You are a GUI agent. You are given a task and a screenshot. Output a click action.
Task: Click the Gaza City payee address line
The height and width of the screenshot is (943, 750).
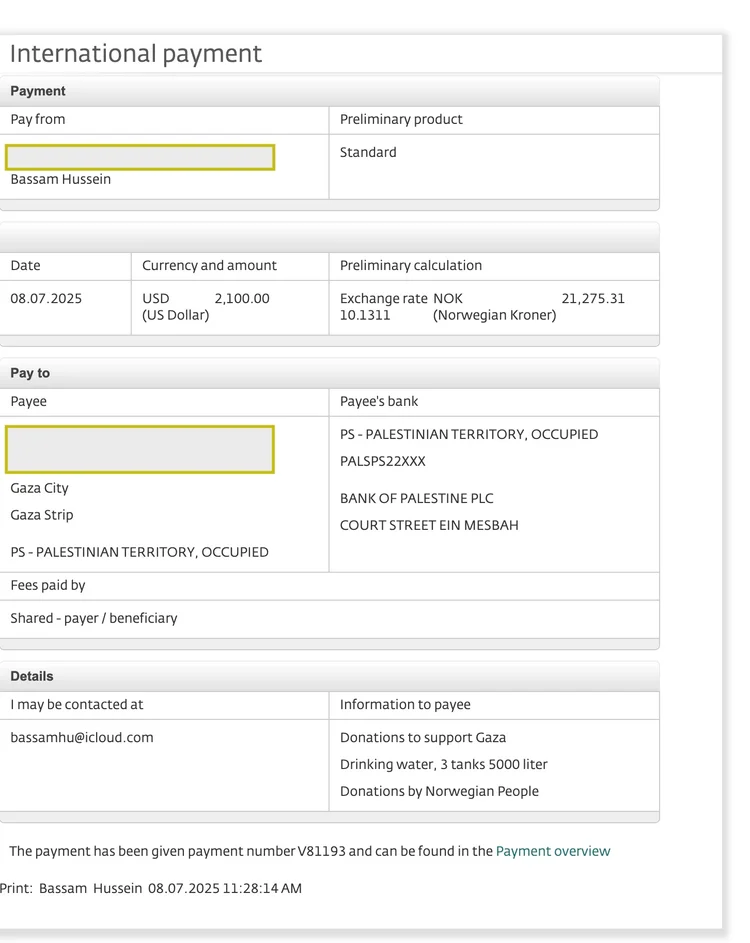tap(40, 488)
